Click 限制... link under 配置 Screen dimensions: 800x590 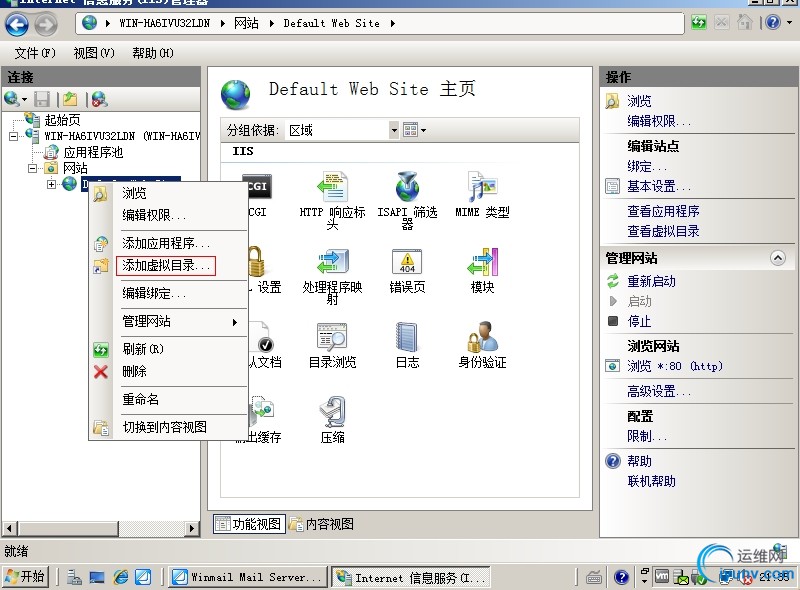click(x=646, y=437)
